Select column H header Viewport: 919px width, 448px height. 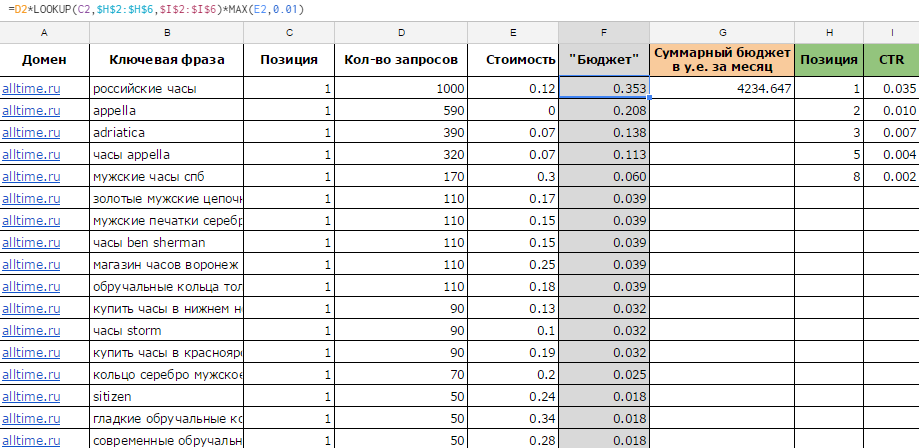tap(829, 33)
